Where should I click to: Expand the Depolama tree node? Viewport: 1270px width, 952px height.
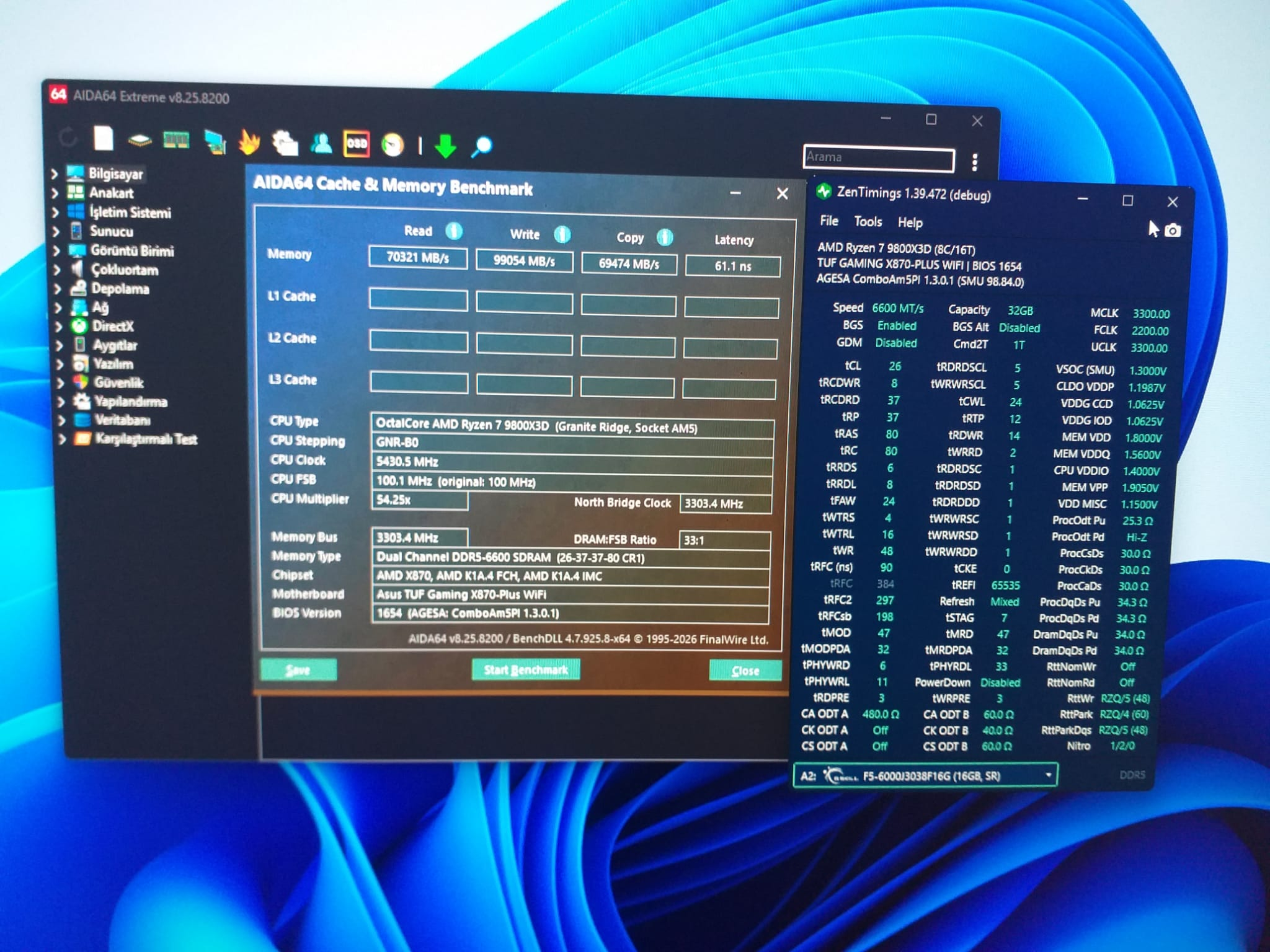coord(58,288)
